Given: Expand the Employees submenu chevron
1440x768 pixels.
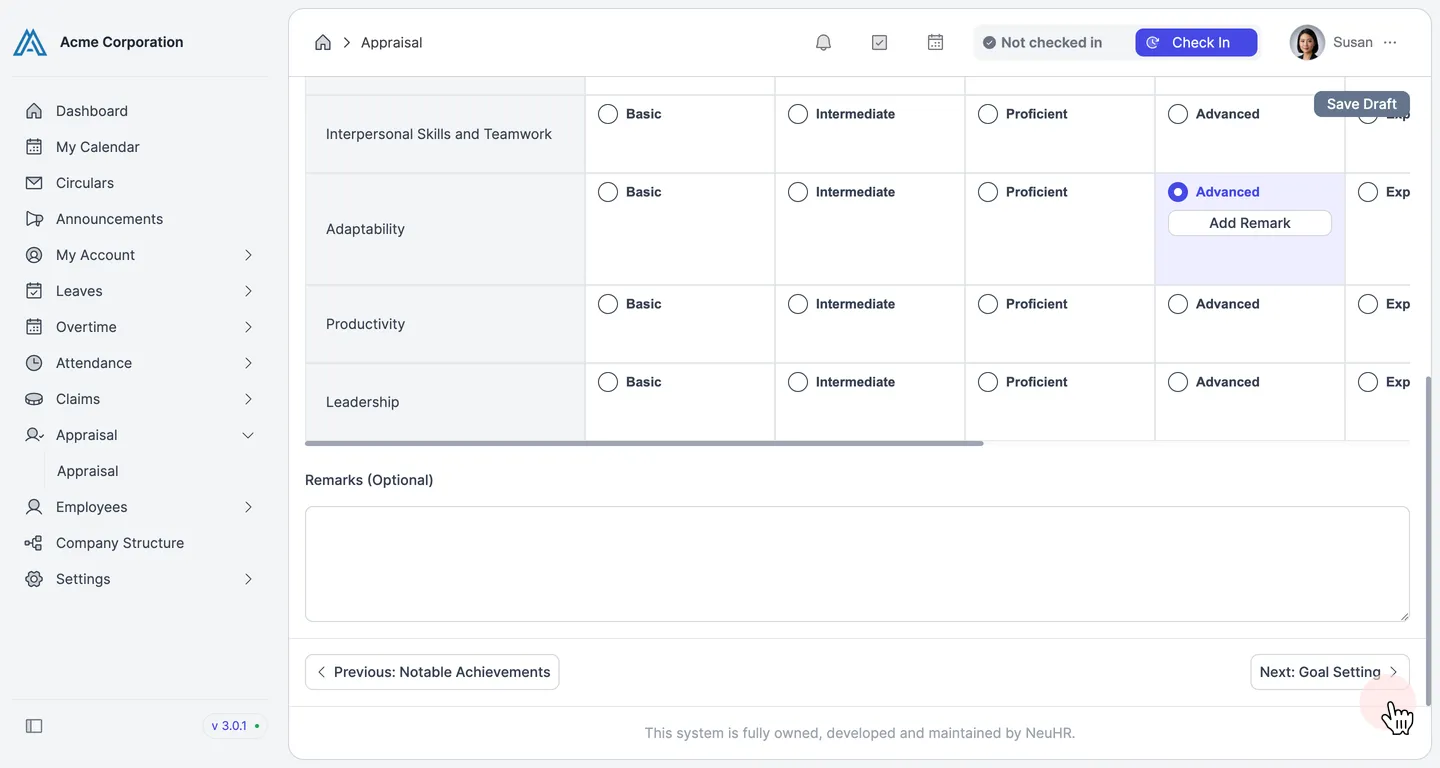Looking at the screenshot, I should pos(248,507).
